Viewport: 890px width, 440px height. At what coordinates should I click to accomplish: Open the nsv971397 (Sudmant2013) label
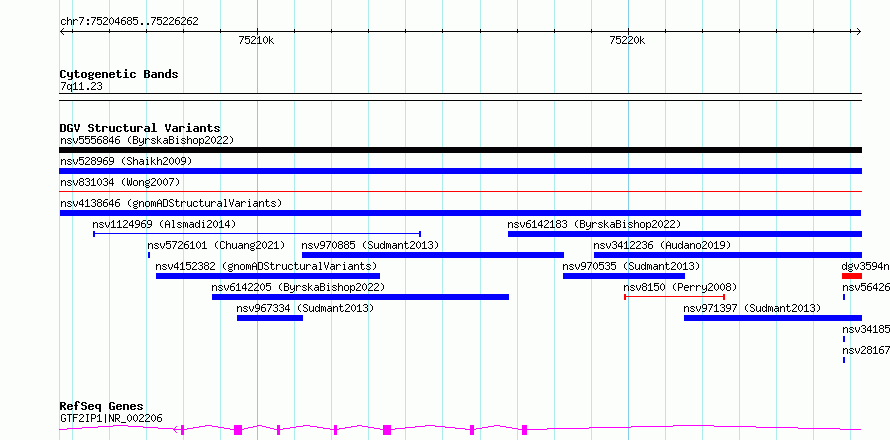[x=752, y=308]
